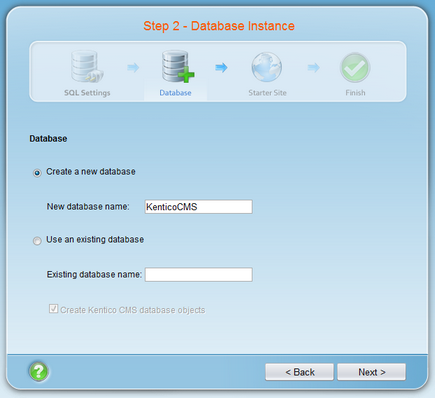This screenshot has height=398, width=435.
Task: Click the Starter Site step label
Action: (x=267, y=93)
